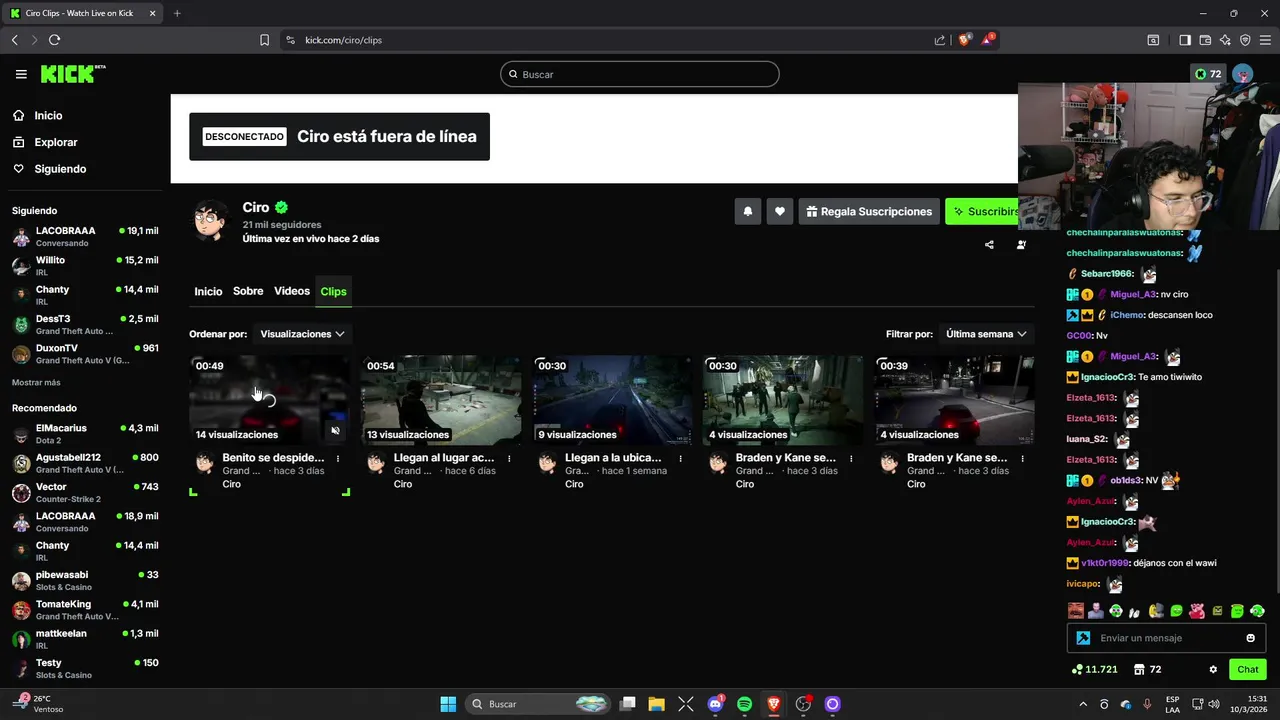Open the user profile avatar menu
Screen dimensions: 1280x720
(x=1243, y=74)
